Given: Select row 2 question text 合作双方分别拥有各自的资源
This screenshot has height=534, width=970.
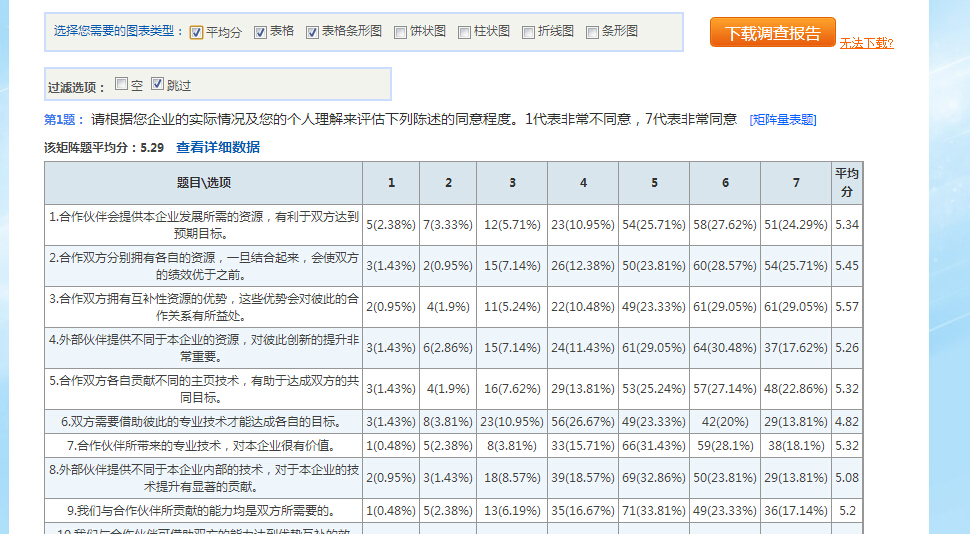Looking at the screenshot, I should tap(204, 266).
